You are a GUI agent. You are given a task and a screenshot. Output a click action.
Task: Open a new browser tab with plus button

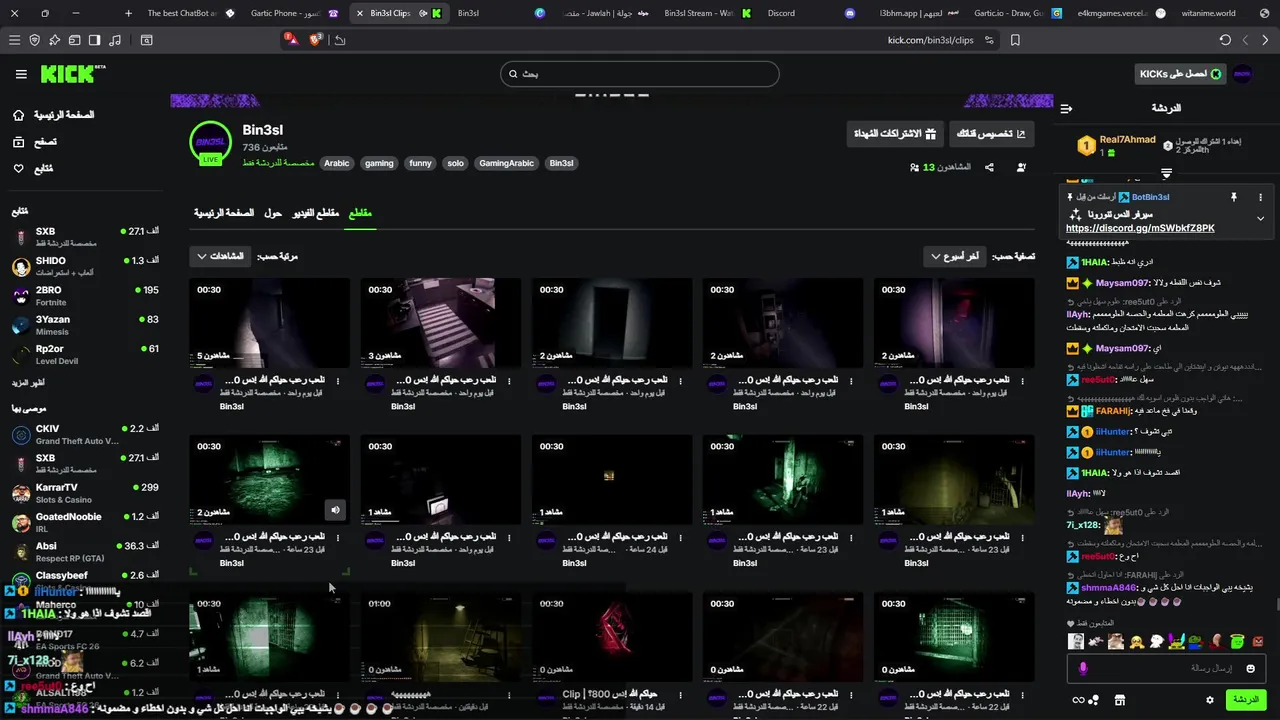coord(128,13)
